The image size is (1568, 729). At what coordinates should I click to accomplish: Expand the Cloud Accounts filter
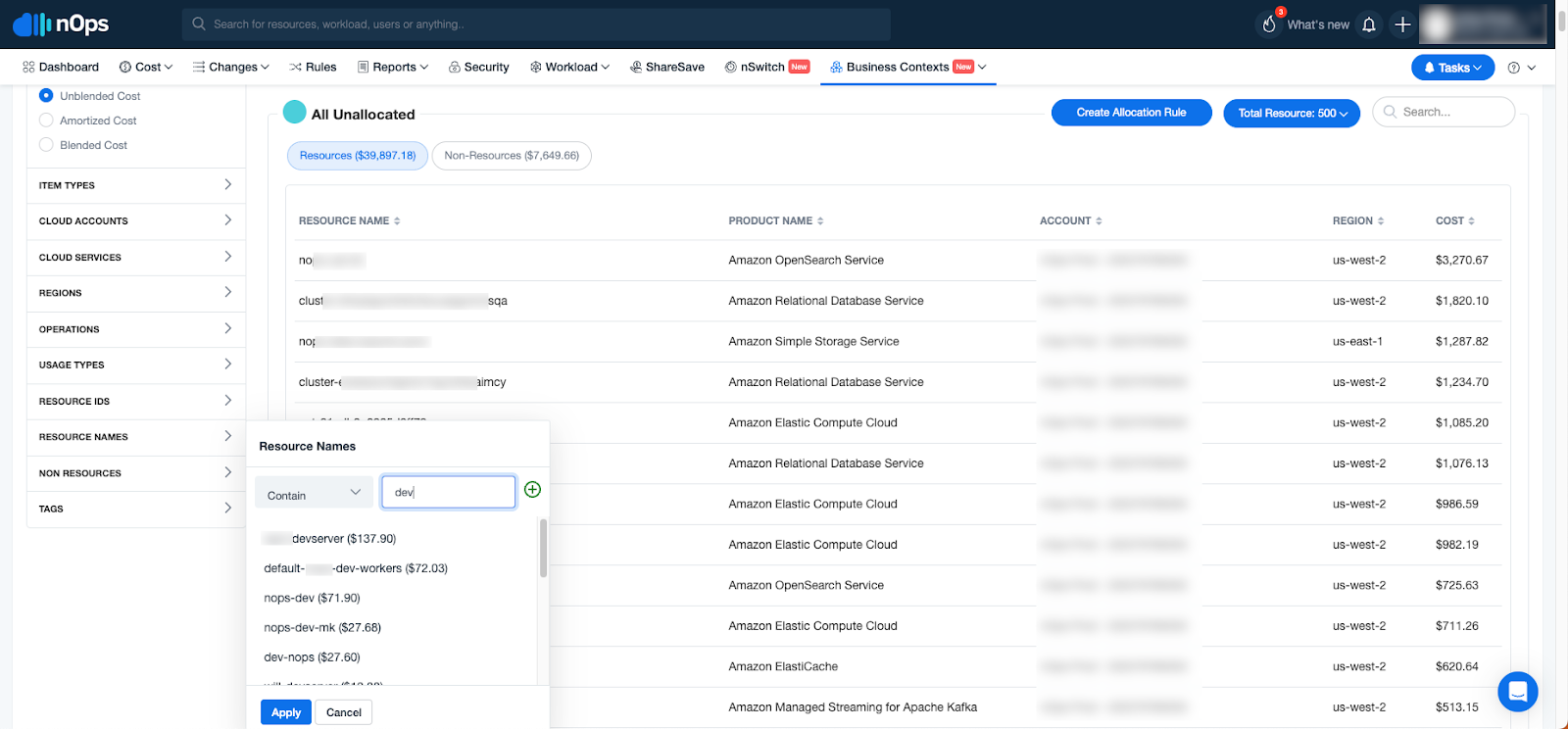(136, 221)
